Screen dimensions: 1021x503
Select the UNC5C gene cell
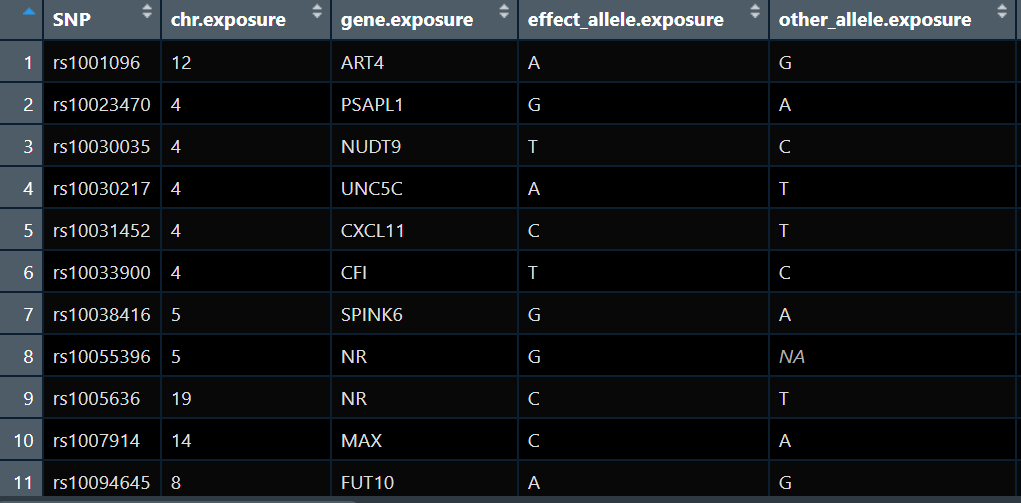(425, 188)
